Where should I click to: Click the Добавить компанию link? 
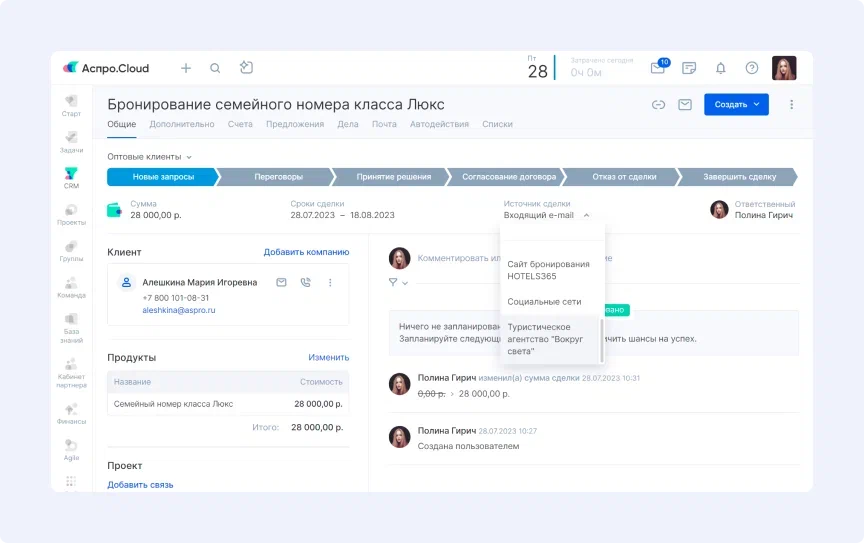[x=306, y=252]
